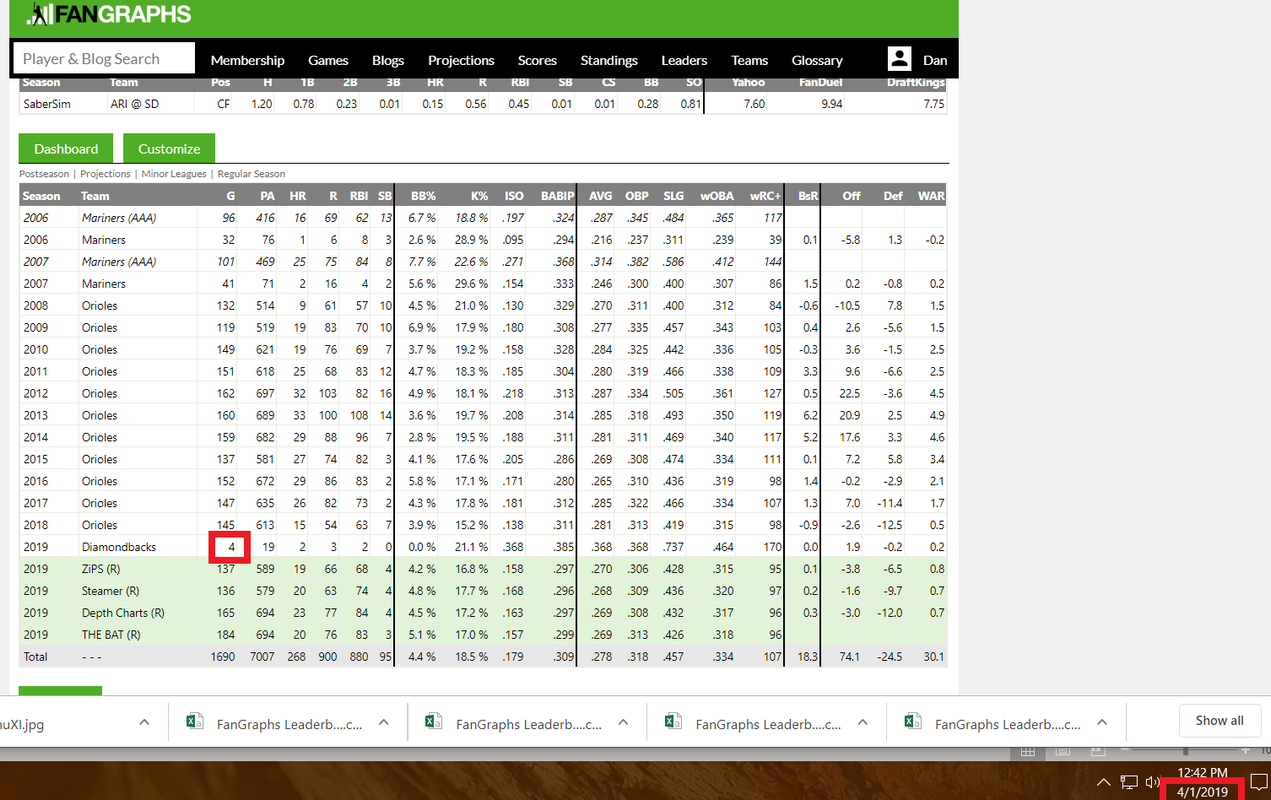Screen dimensions: 1271x800
Task: Click the Steamer (R) projection row label
Action: tap(110, 592)
